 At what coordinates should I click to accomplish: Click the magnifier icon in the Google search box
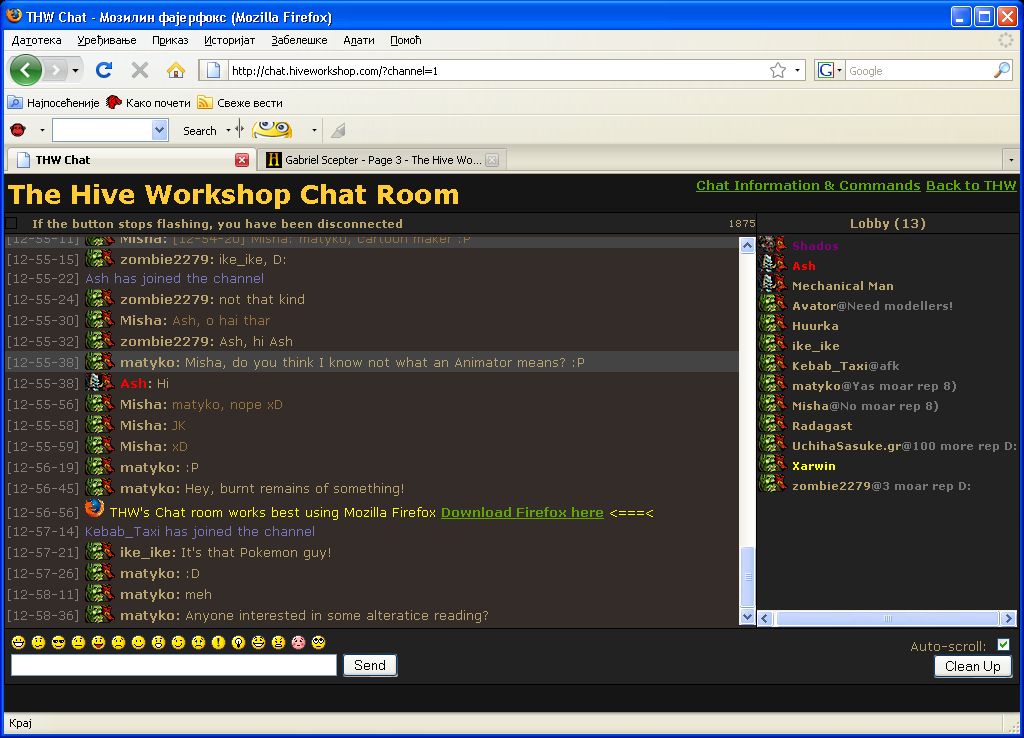click(1001, 71)
